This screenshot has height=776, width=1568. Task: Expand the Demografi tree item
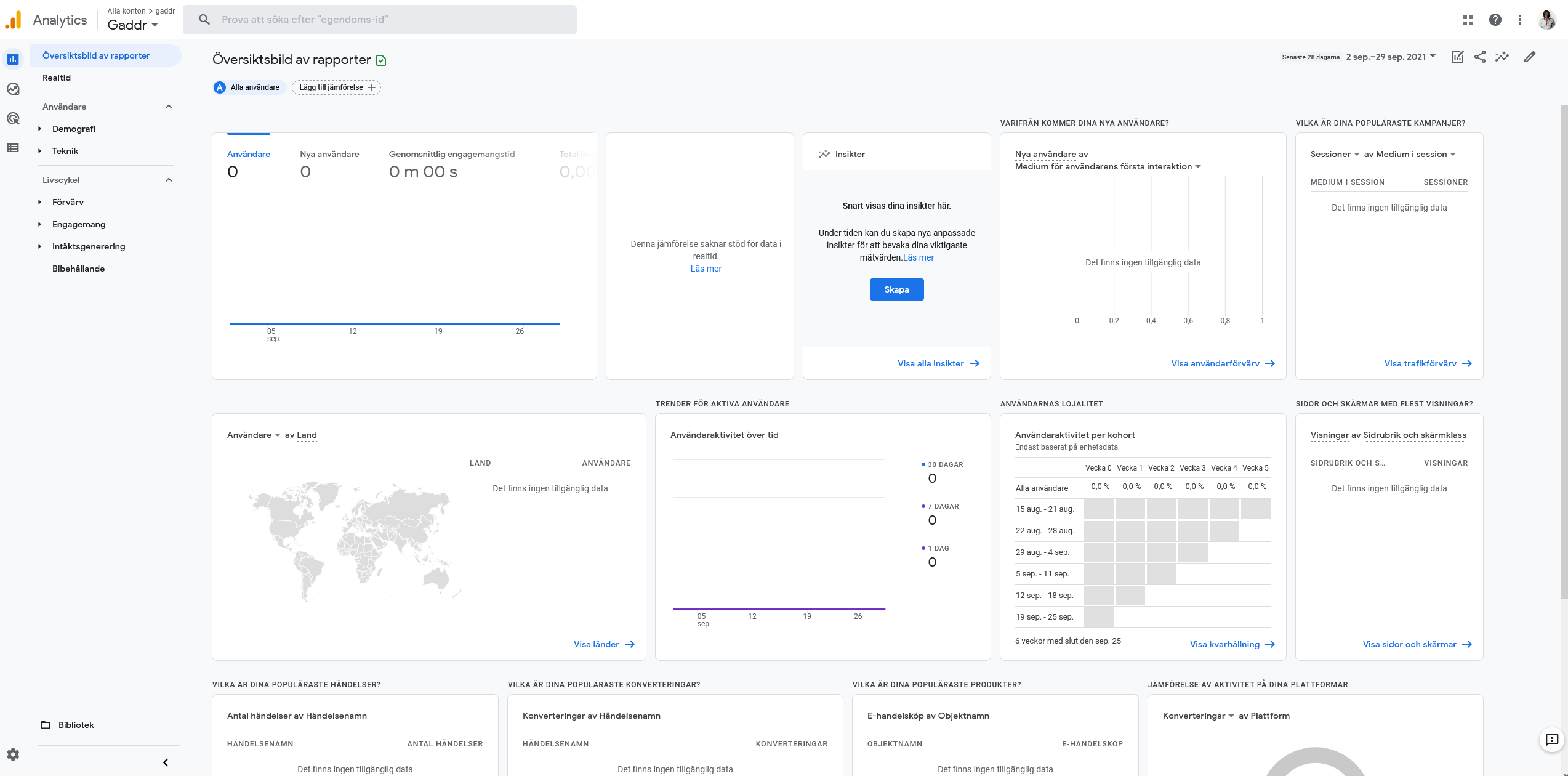(40, 129)
